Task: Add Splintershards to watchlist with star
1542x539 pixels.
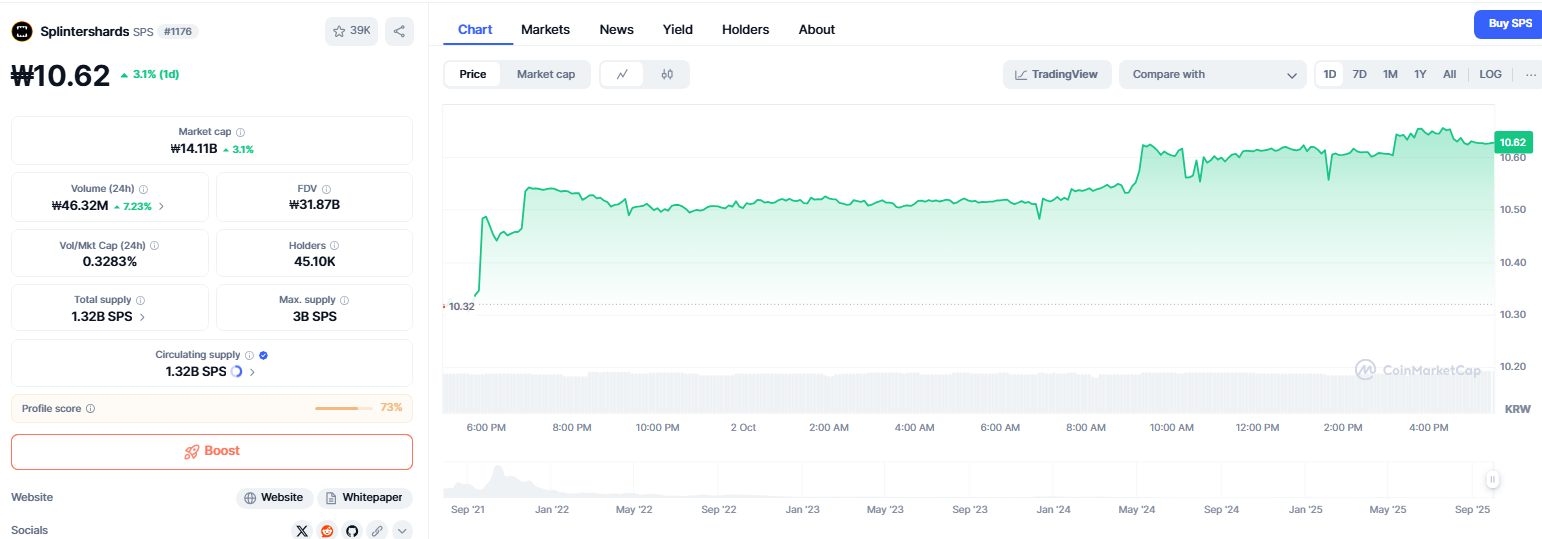Action: 351,31
